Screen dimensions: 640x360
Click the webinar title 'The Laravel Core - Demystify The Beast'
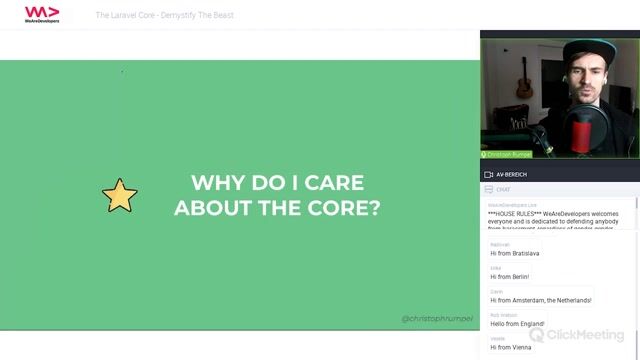(x=164, y=15)
